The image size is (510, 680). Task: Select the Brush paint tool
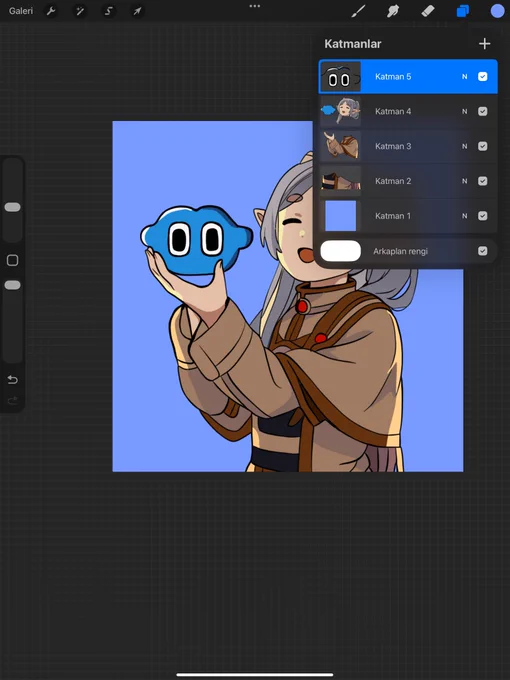[358, 11]
